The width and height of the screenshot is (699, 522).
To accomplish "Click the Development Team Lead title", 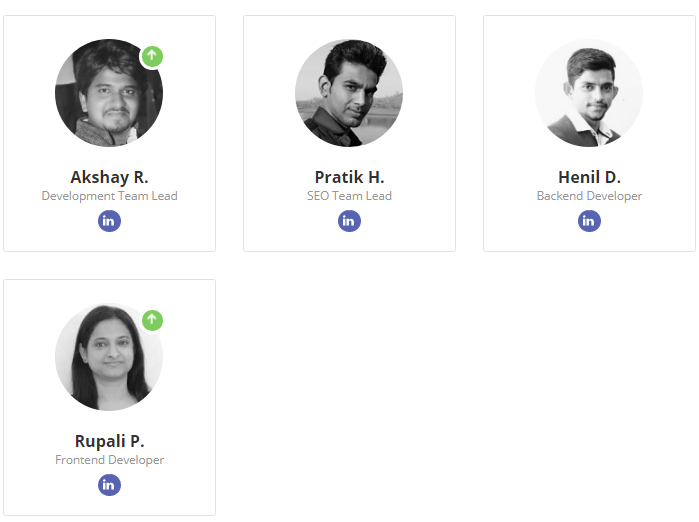I will (x=109, y=196).
